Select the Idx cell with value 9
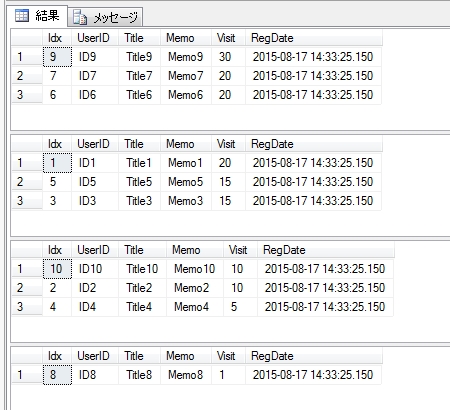The image size is (450, 410). click(x=57, y=57)
